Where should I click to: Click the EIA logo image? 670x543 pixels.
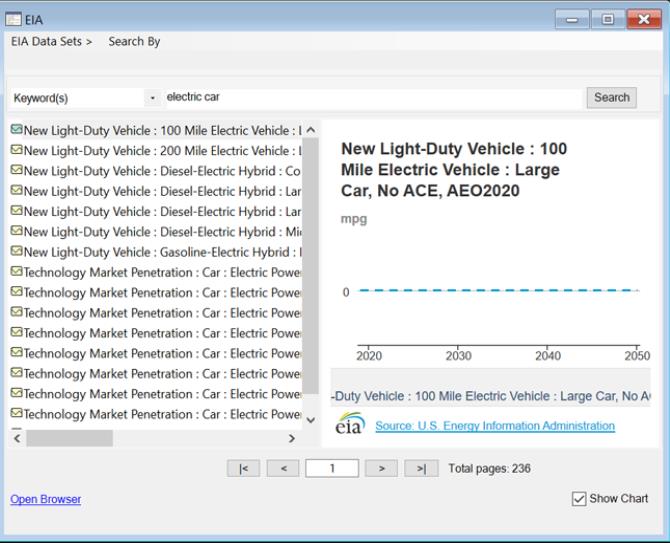click(350, 423)
